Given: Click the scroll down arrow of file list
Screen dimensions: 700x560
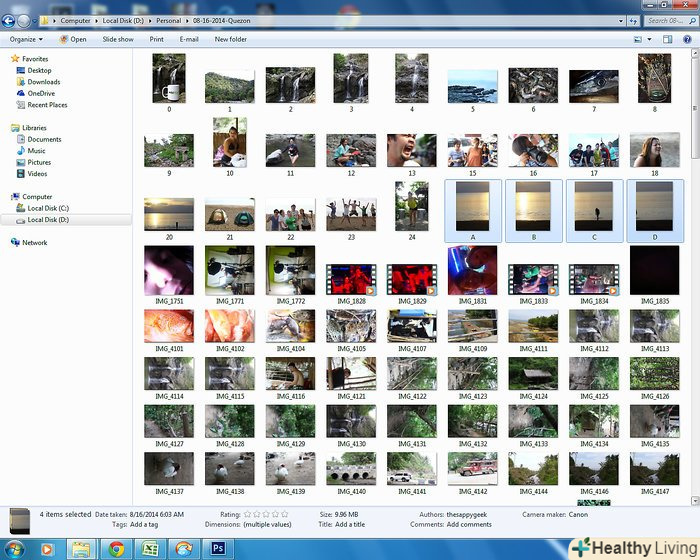Looking at the screenshot, I should point(695,501).
